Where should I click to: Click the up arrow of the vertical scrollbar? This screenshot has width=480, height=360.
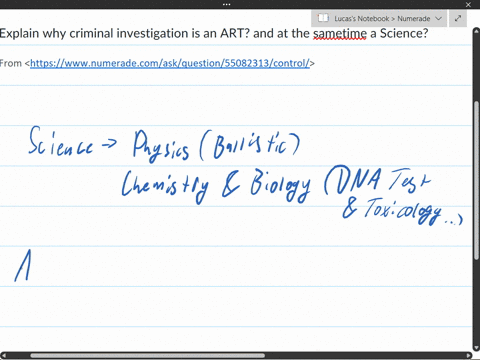pyautogui.click(x=476, y=32)
